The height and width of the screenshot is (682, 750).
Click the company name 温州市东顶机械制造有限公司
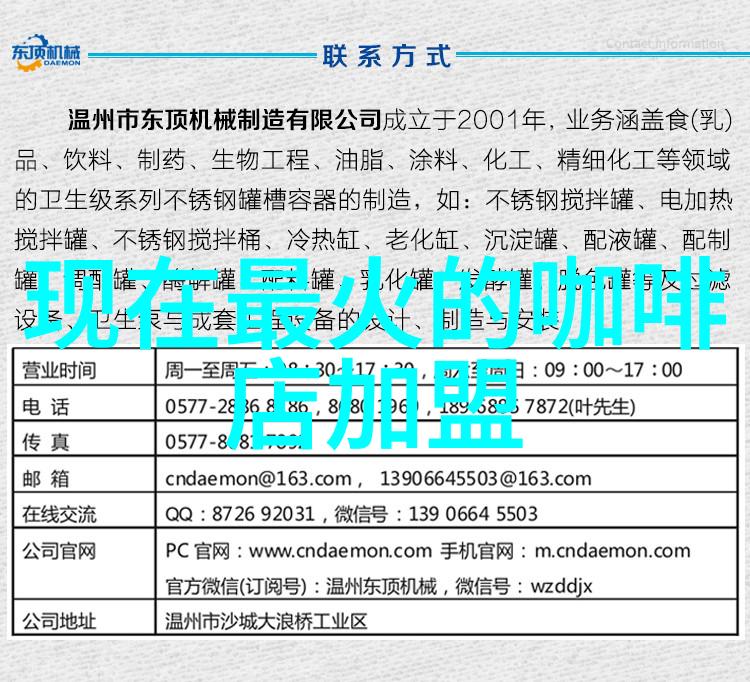click(x=224, y=120)
